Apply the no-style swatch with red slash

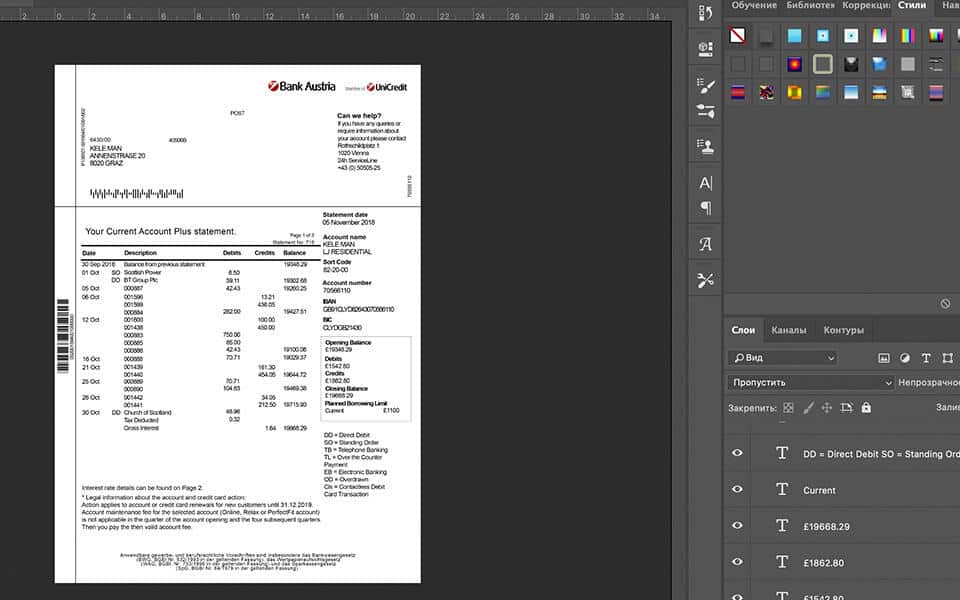738,36
